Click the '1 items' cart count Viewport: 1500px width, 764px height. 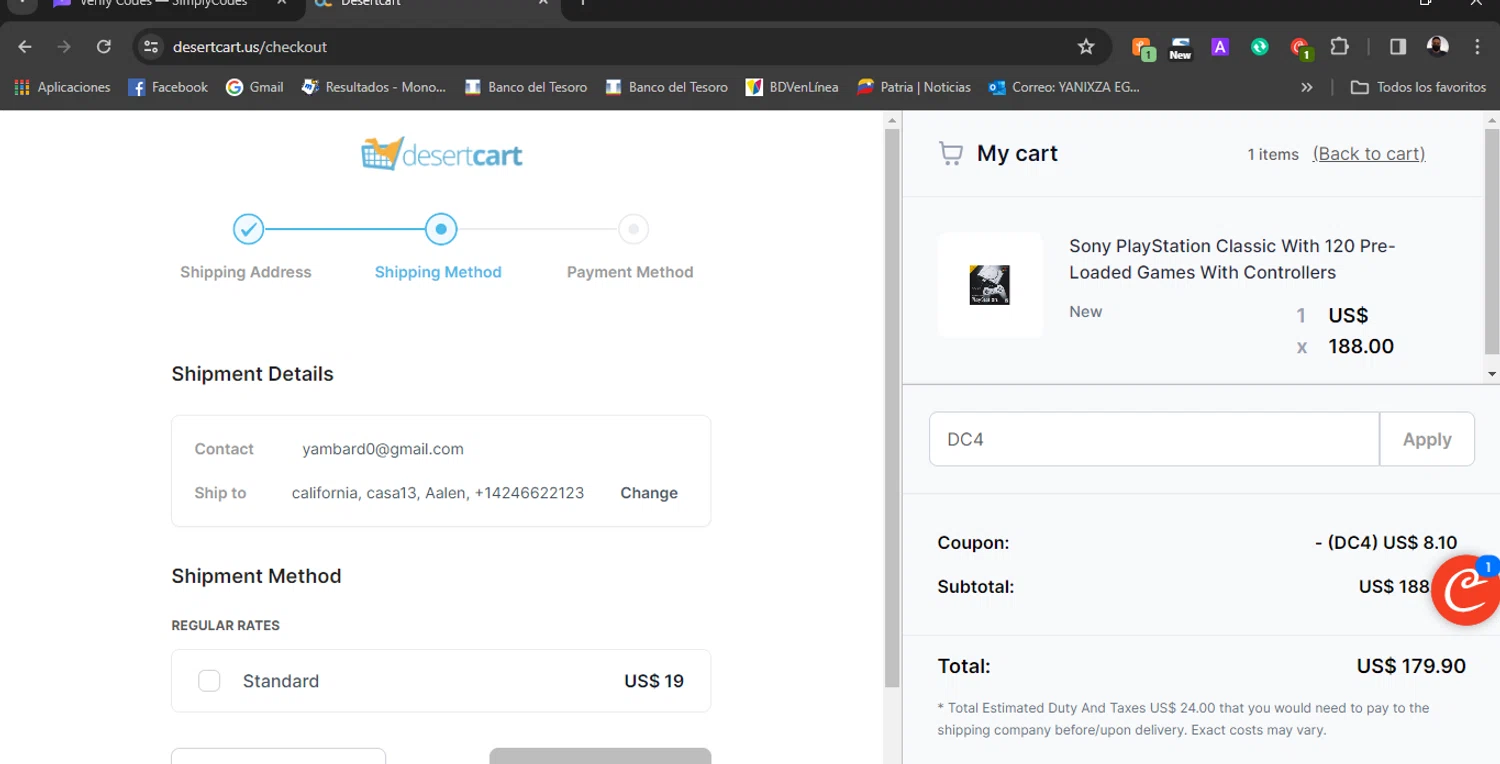pyautogui.click(x=1273, y=154)
